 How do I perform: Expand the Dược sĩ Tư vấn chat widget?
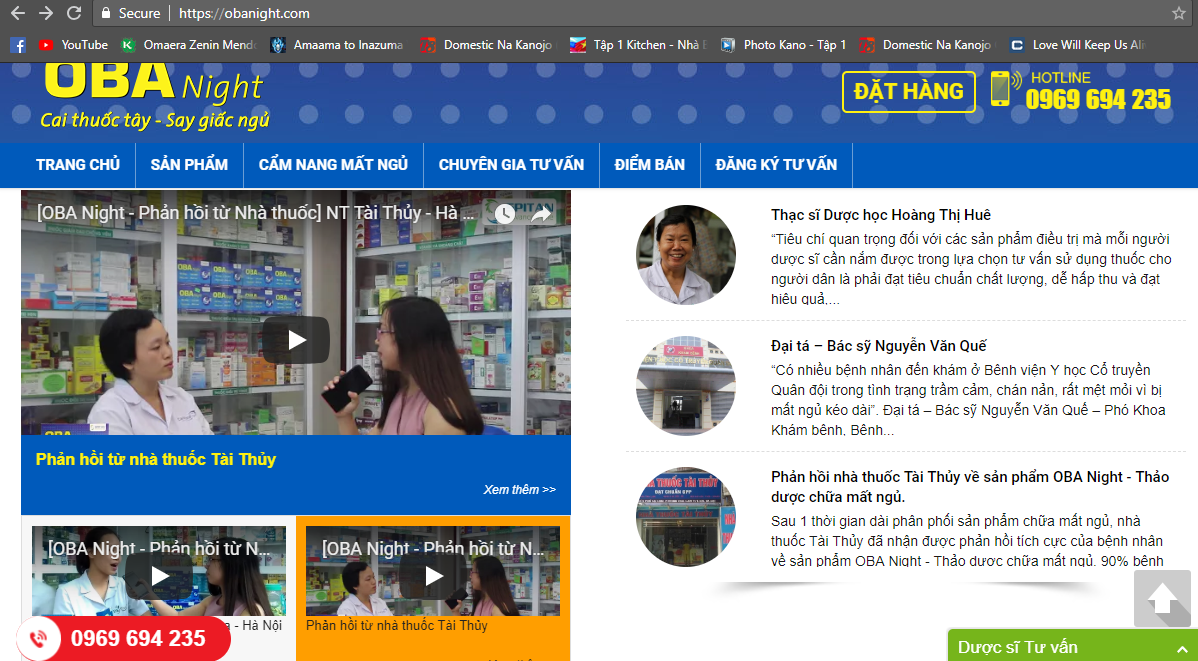pyautogui.click(x=1073, y=646)
